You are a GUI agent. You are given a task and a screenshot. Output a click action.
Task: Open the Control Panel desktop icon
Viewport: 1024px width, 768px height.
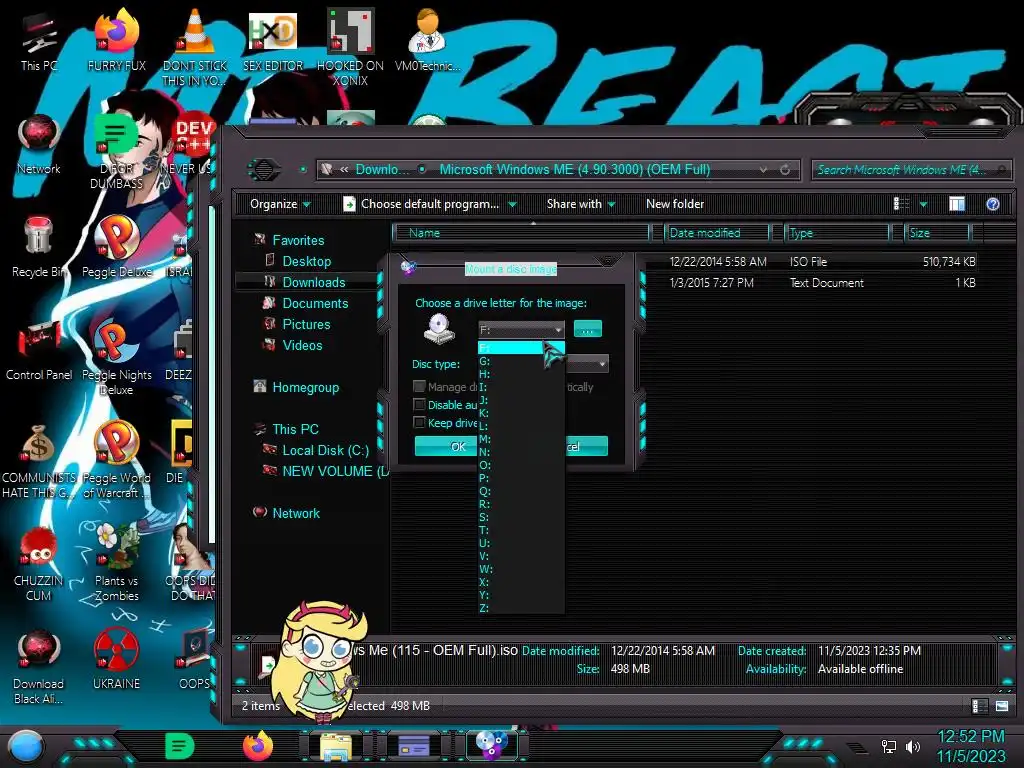[39, 351]
